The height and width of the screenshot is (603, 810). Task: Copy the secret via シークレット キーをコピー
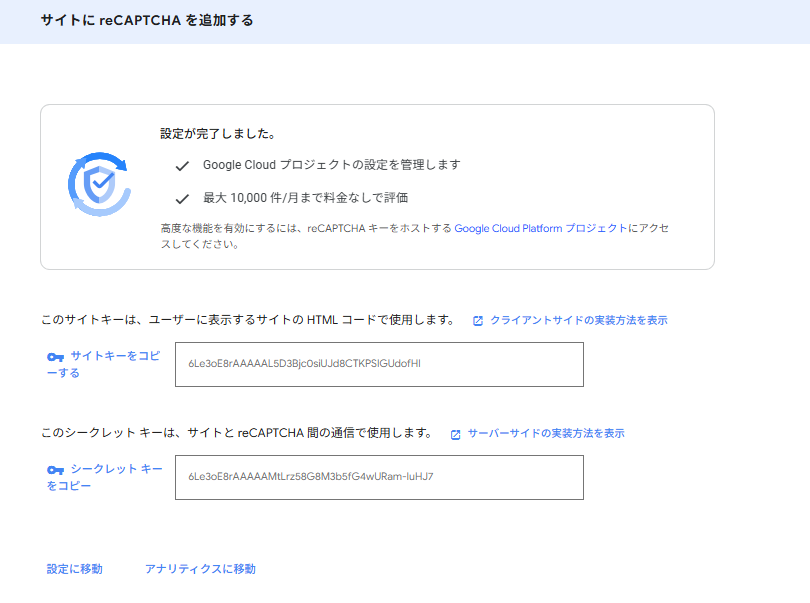[x=104, y=477]
